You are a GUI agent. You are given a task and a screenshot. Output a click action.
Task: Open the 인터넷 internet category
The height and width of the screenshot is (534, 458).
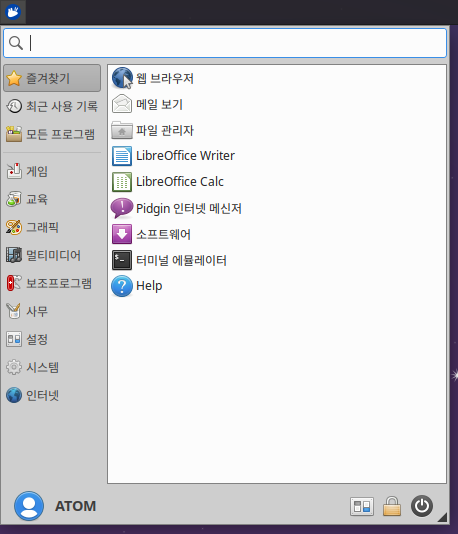pyautogui.click(x=52, y=395)
